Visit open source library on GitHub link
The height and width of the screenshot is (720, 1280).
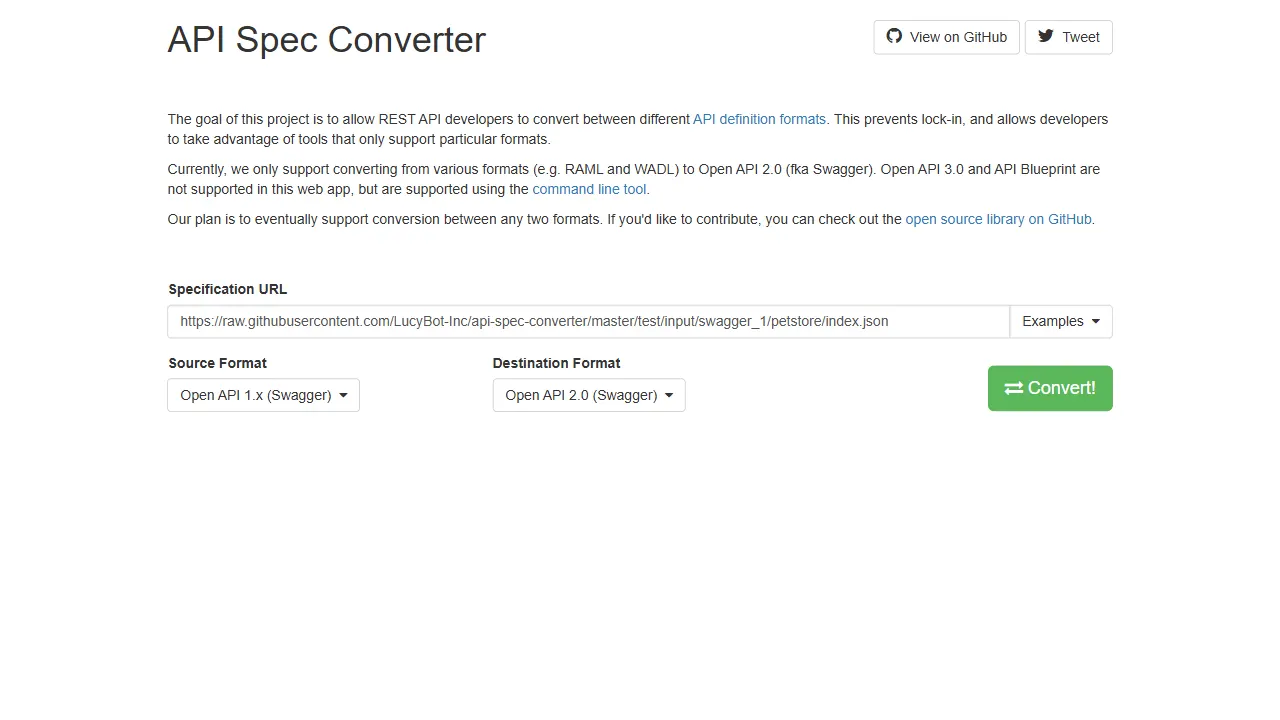998,219
